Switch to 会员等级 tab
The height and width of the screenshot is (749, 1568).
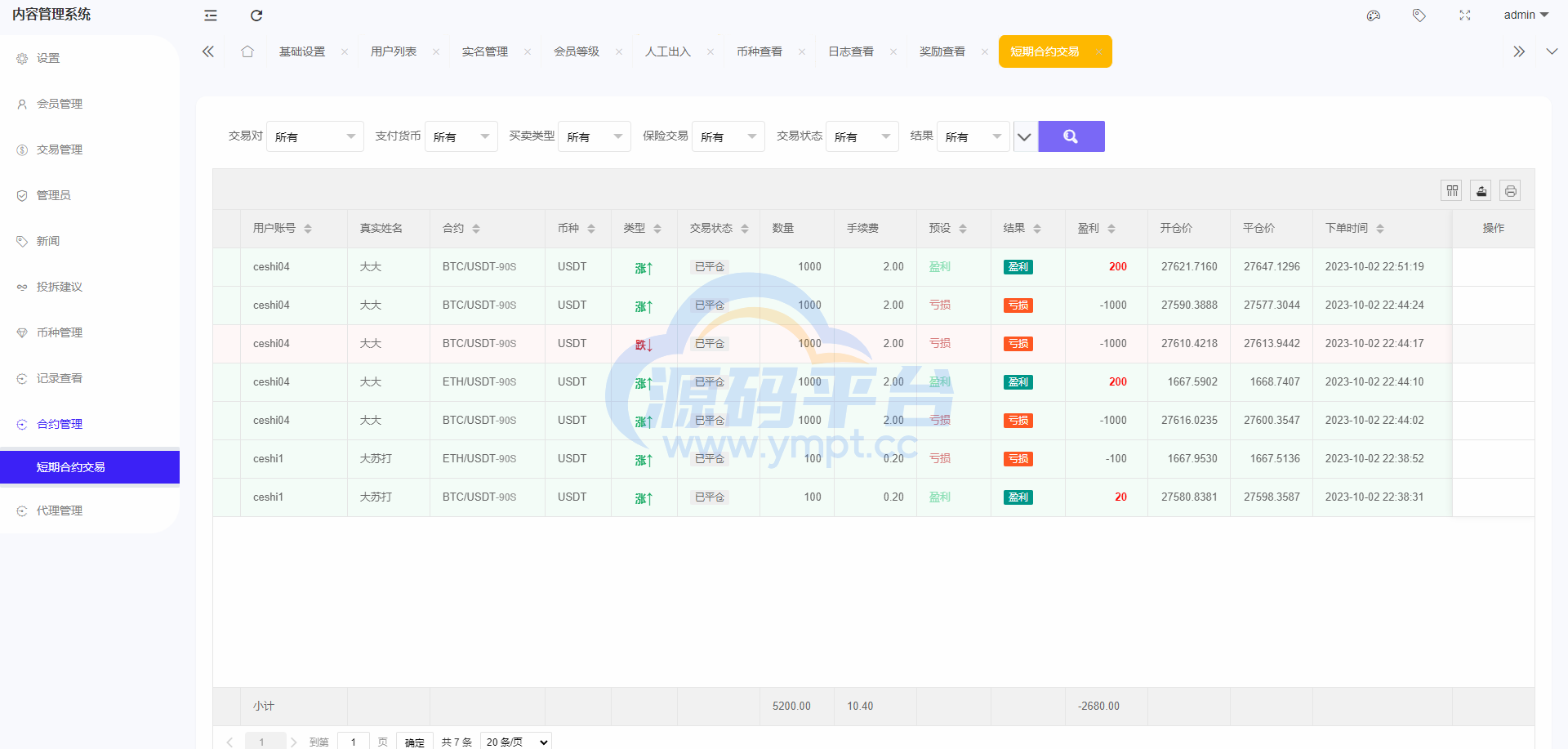tap(577, 51)
